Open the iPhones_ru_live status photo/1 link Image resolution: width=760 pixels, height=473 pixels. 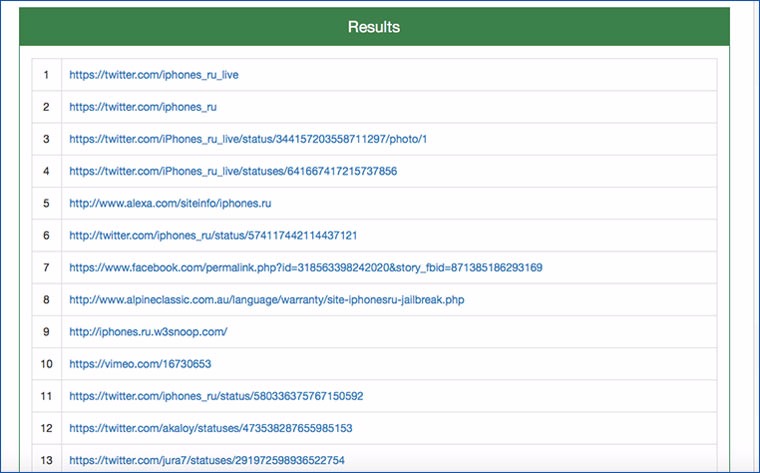click(248, 139)
